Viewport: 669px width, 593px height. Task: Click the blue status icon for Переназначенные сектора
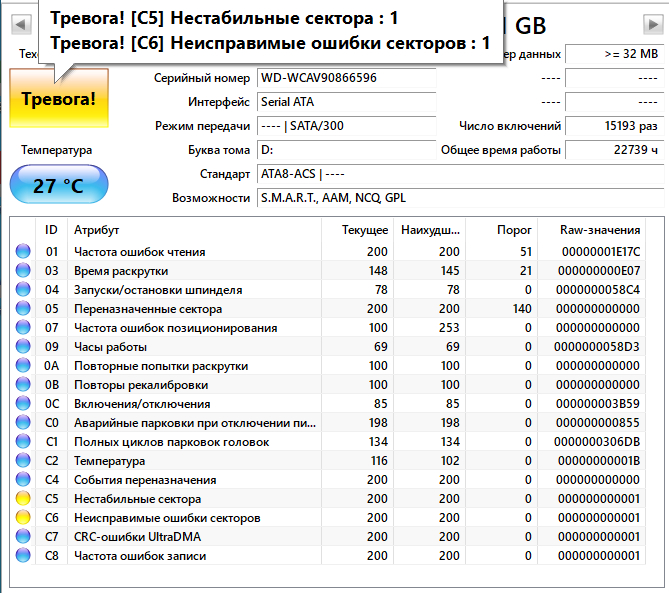[x=23, y=309]
